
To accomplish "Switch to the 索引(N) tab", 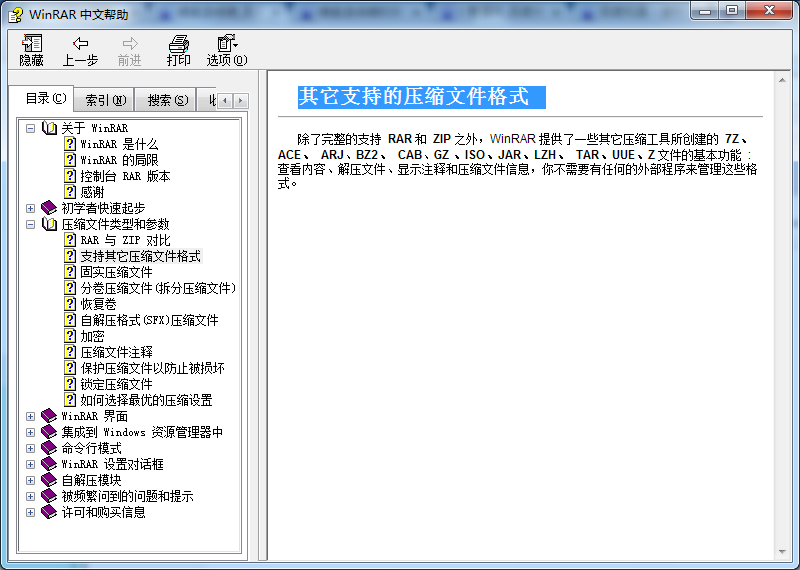I will tap(105, 100).
